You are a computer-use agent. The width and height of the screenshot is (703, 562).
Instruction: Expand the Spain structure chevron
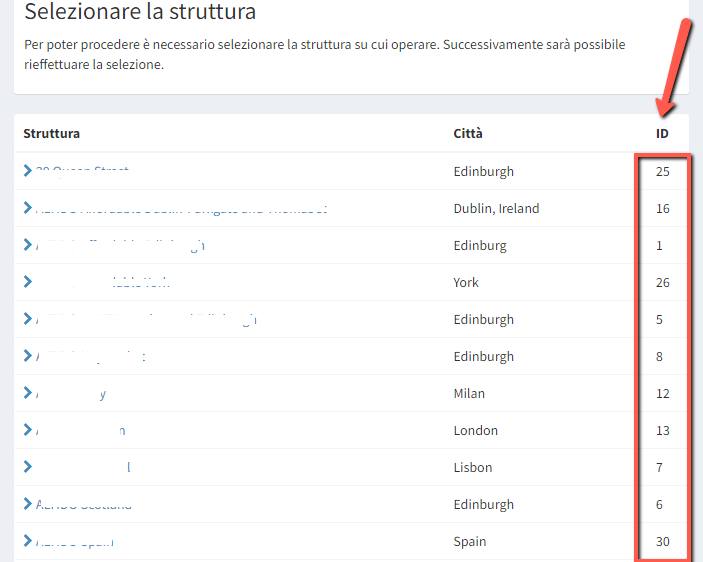pyautogui.click(x=28, y=540)
